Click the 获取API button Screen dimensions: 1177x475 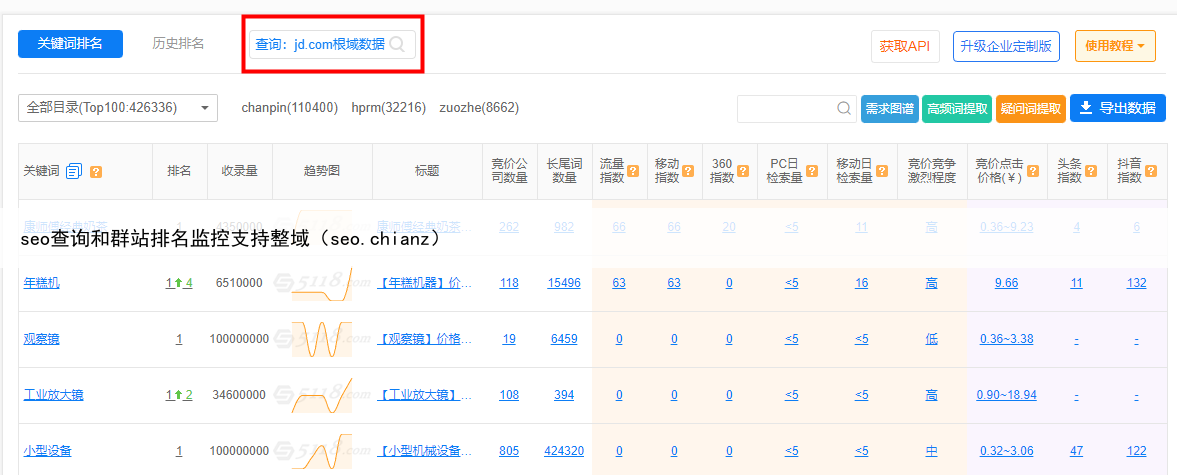(x=905, y=46)
